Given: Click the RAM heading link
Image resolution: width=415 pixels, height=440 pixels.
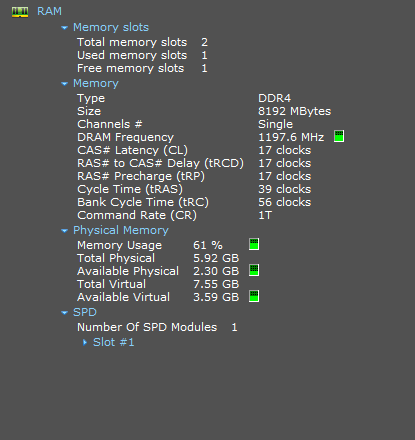Looking at the screenshot, I should click(49, 11).
